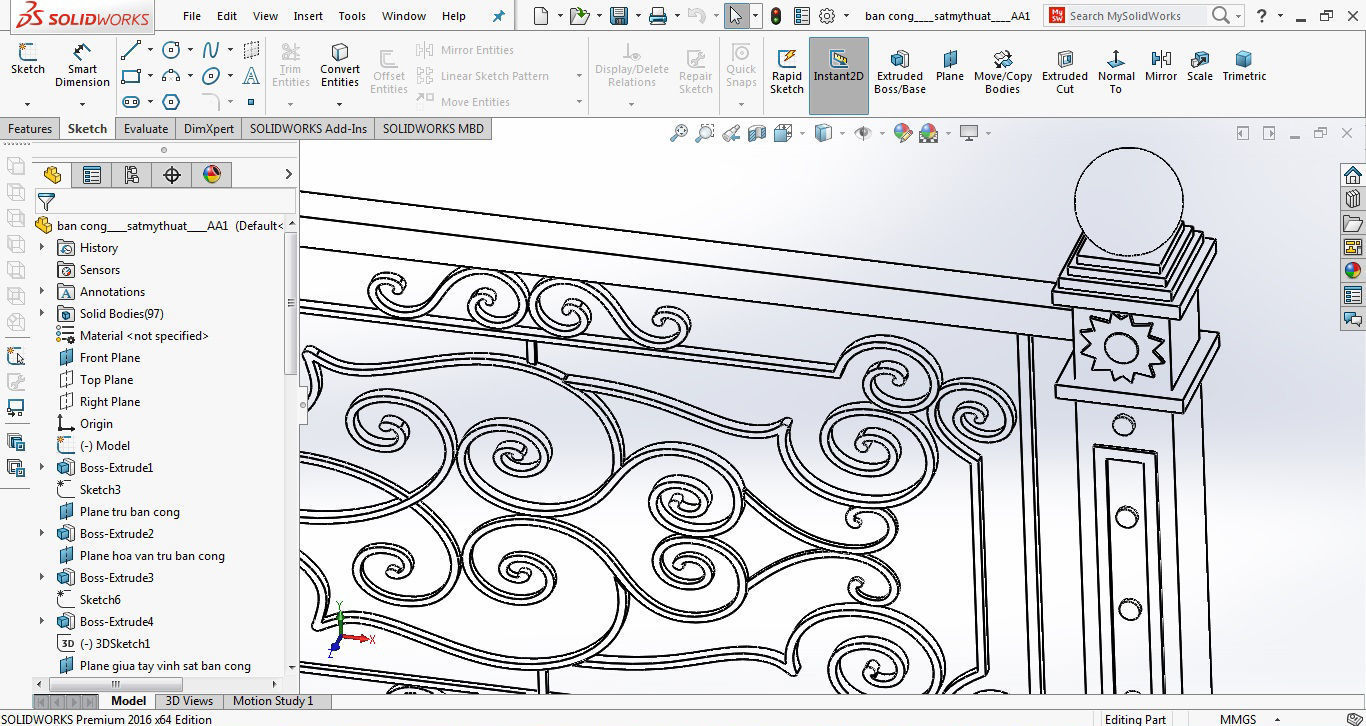
Task: Switch to the Evaluate tab
Action: tap(146, 129)
